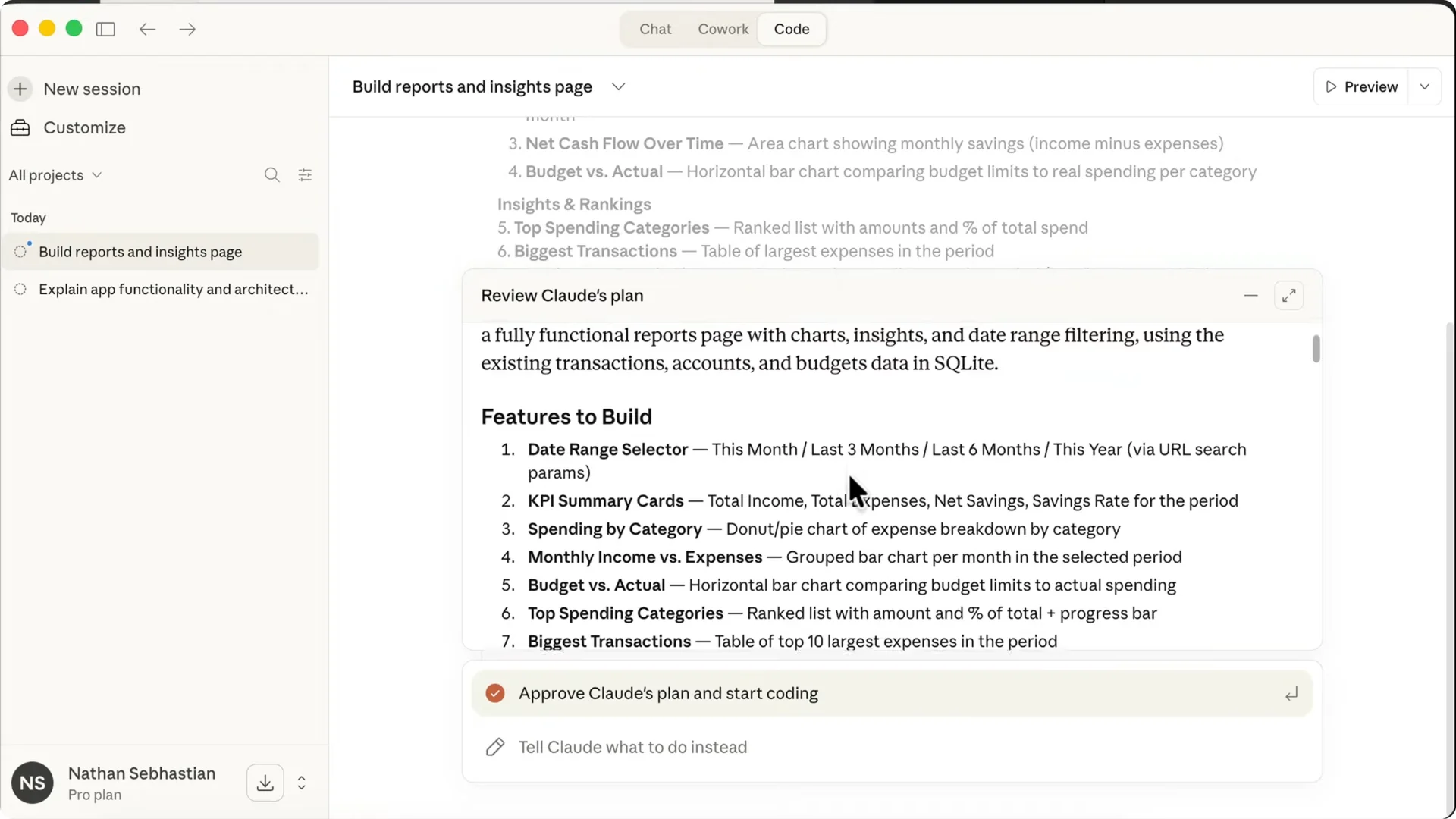
Task: Click the status icon beside Explain app session
Action: click(x=20, y=289)
